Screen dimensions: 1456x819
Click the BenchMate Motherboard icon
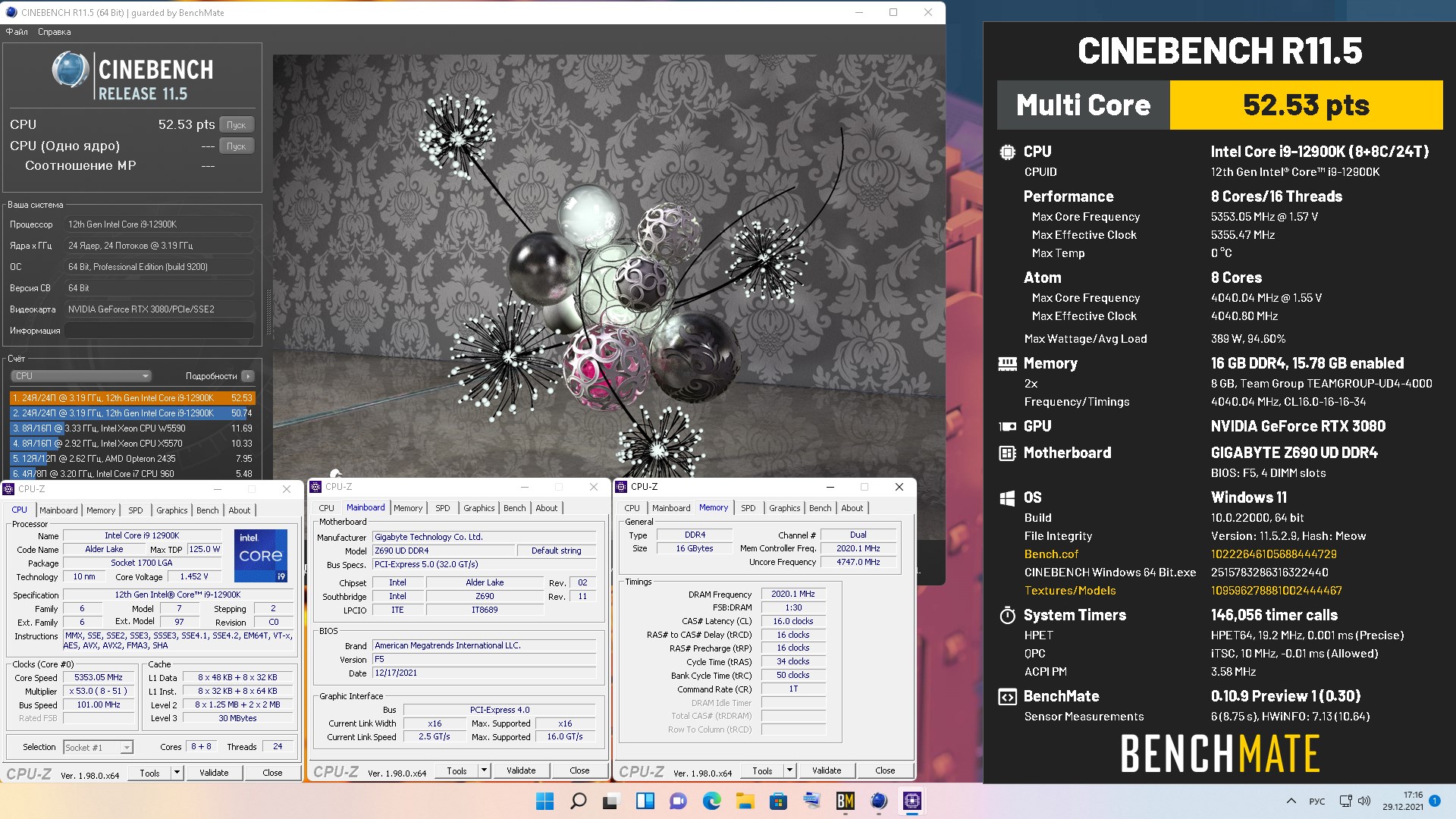click(x=1007, y=453)
